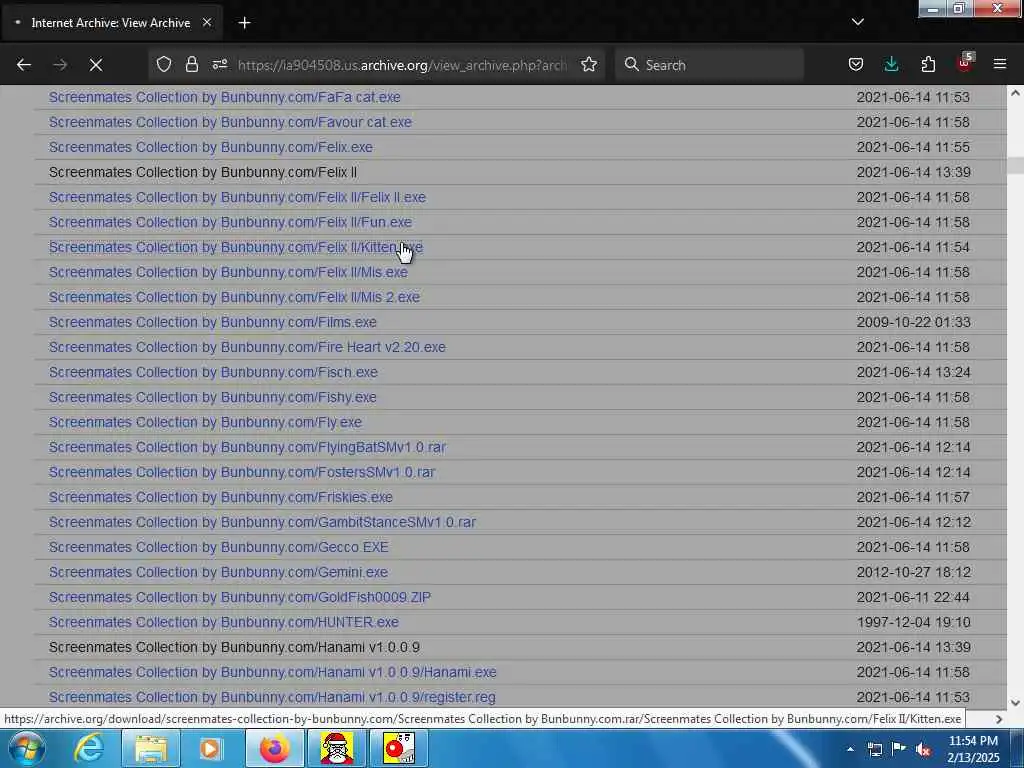Open Felix II/Mis.exe link
The width and height of the screenshot is (1024, 768).
pos(228,272)
